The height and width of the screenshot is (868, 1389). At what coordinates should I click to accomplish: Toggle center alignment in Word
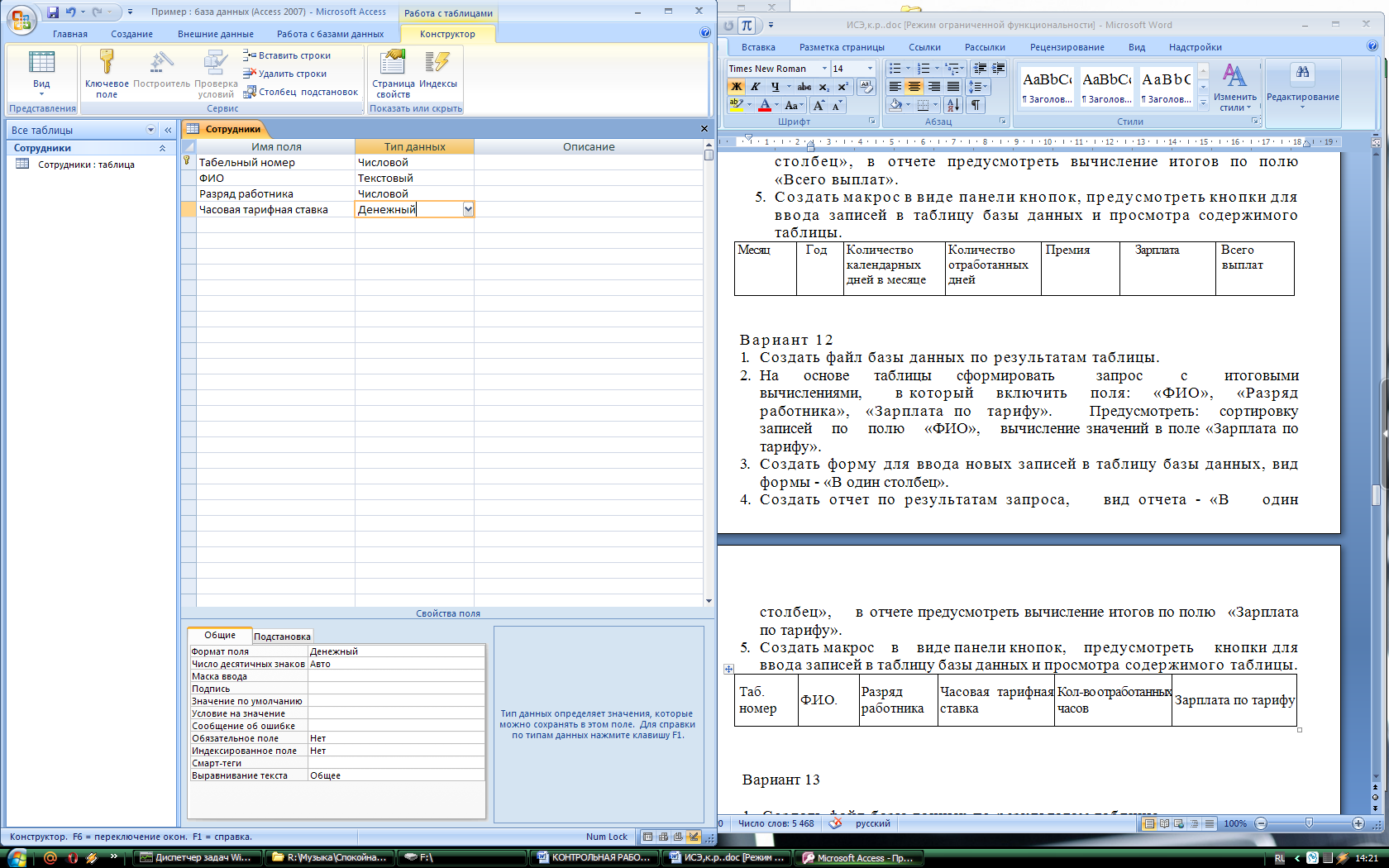914,87
